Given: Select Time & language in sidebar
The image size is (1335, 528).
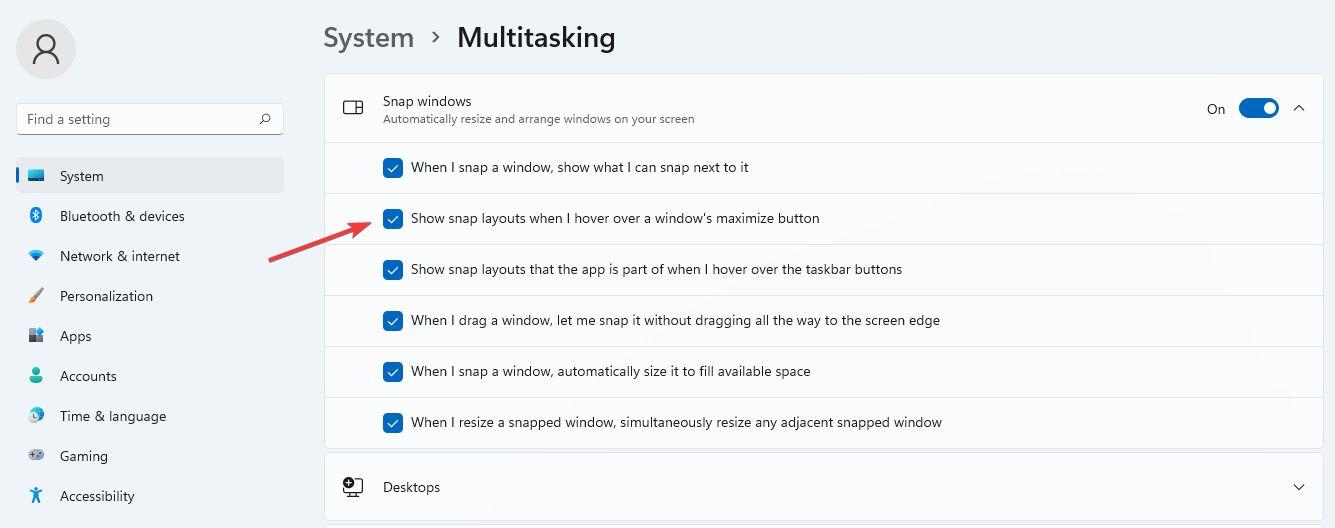Looking at the screenshot, I should (112, 416).
